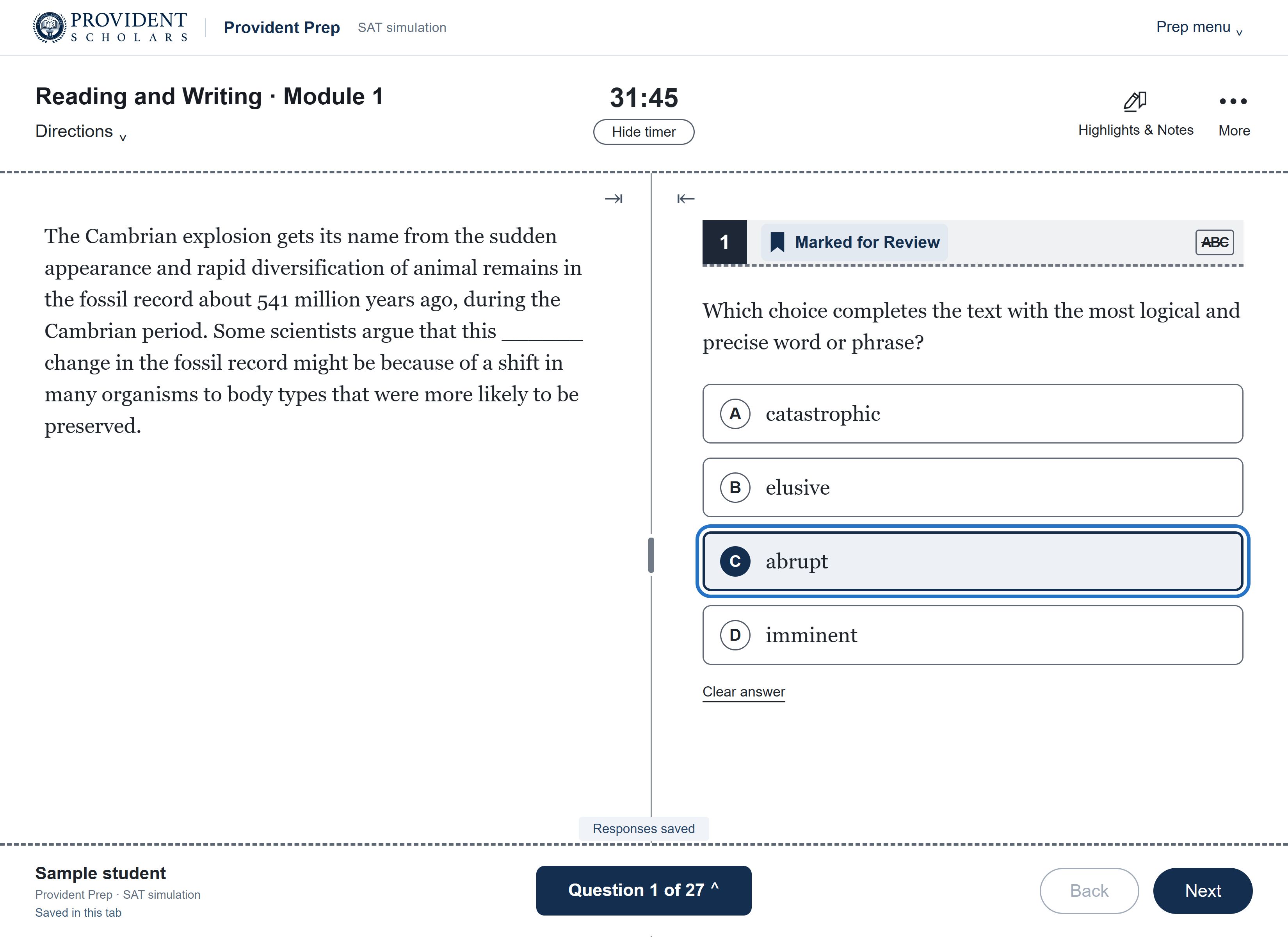This screenshot has height=937, width=1288.
Task: Click the Sample student name
Action: (101, 873)
